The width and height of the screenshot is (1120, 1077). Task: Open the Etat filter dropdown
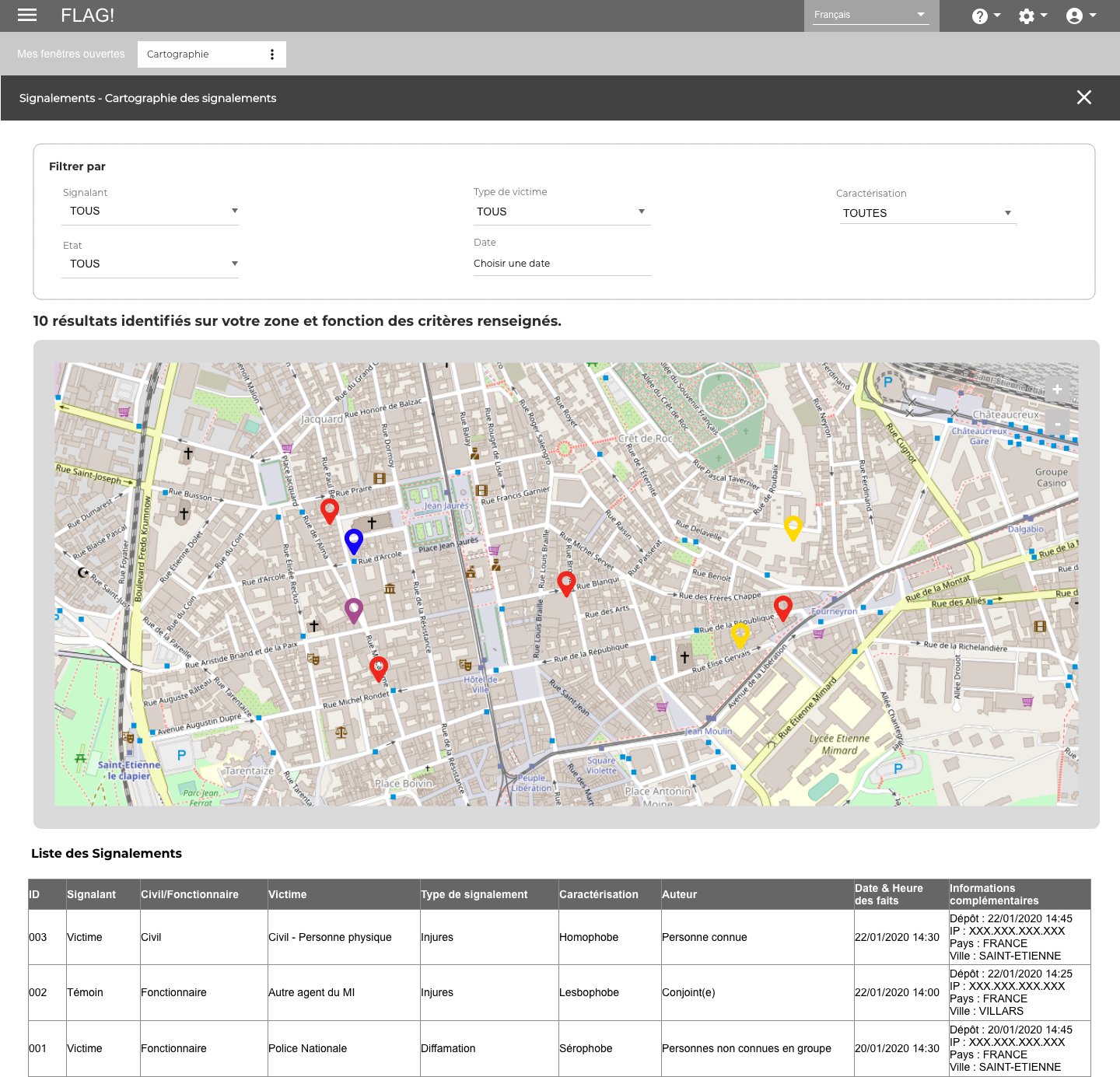coord(150,264)
